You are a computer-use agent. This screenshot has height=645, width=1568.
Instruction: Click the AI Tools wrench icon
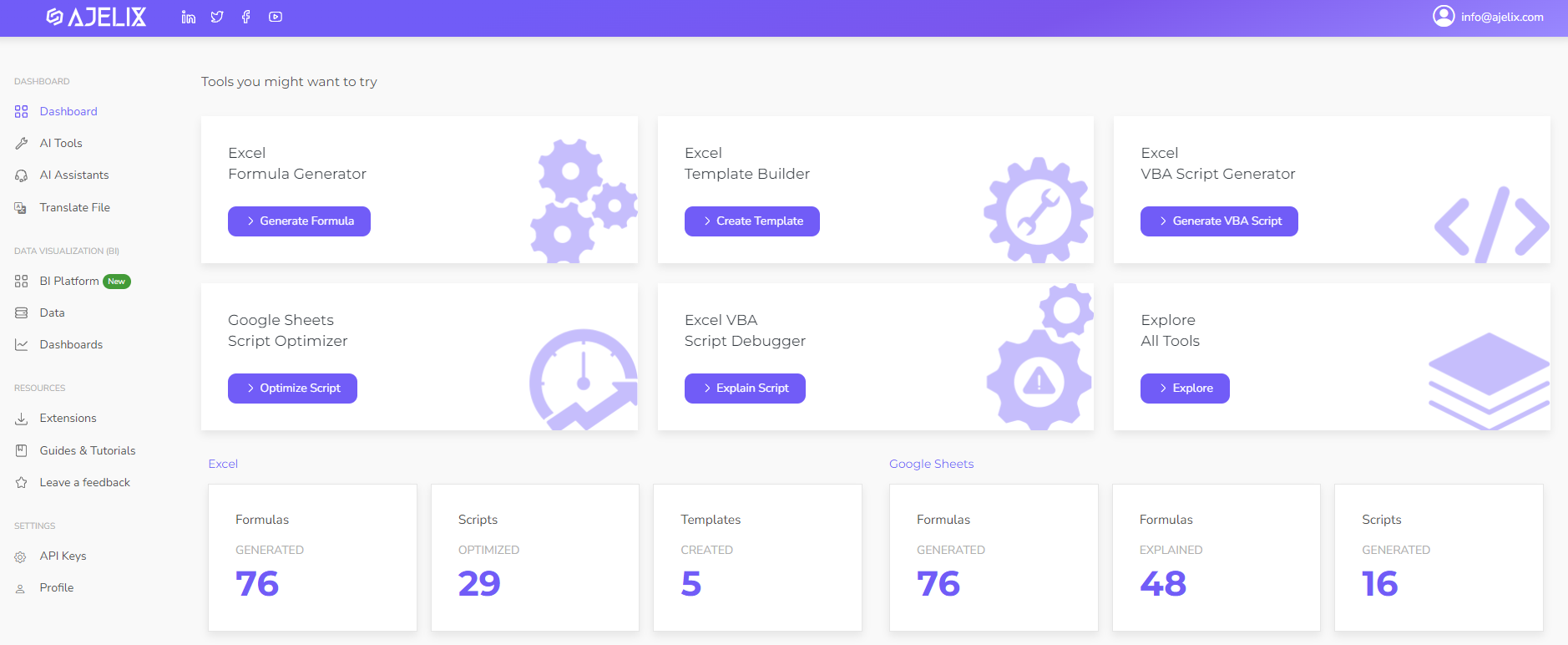click(x=22, y=144)
